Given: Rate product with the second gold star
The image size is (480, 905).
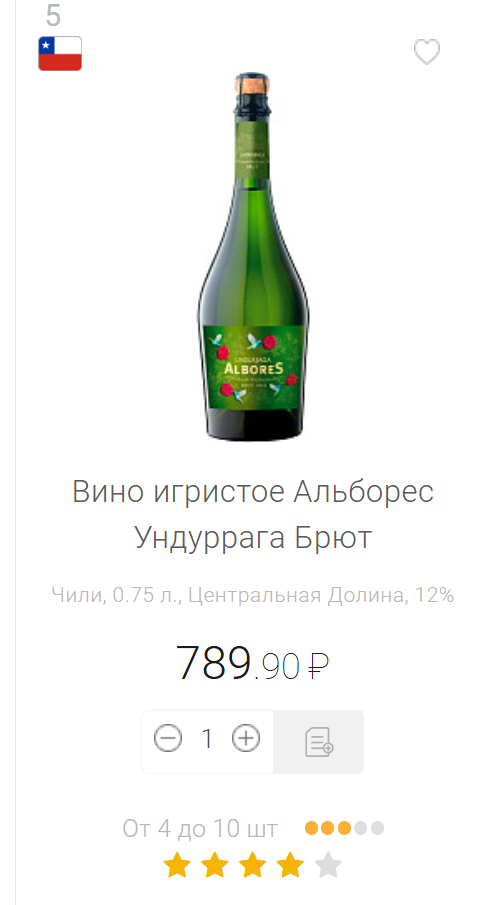Looking at the screenshot, I should 215,866.
